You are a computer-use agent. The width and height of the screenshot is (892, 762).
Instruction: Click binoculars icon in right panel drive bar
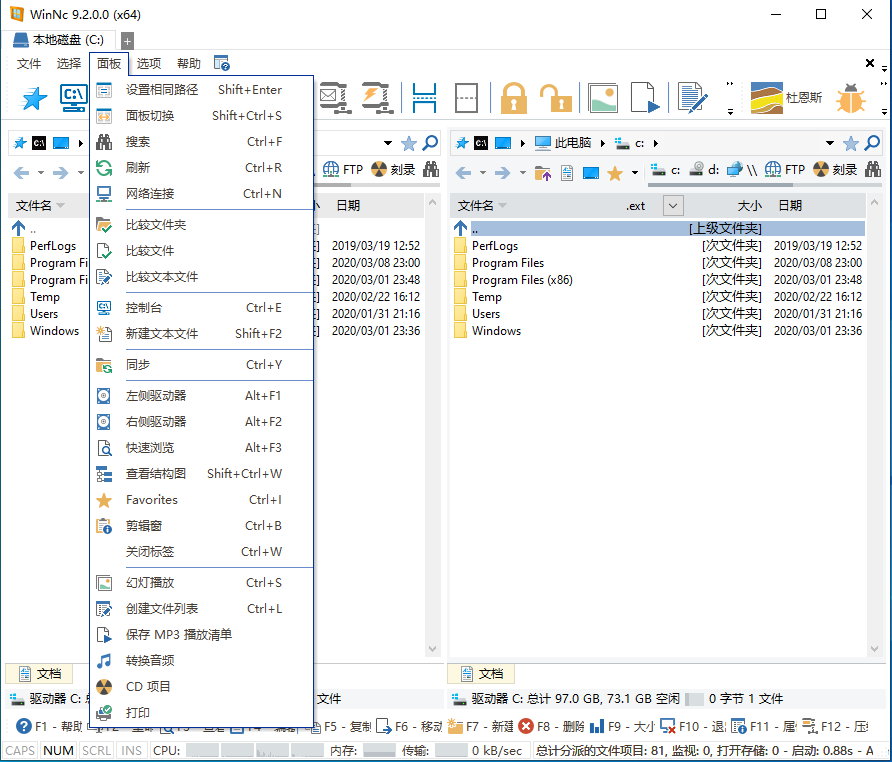(x=873, y=170)
